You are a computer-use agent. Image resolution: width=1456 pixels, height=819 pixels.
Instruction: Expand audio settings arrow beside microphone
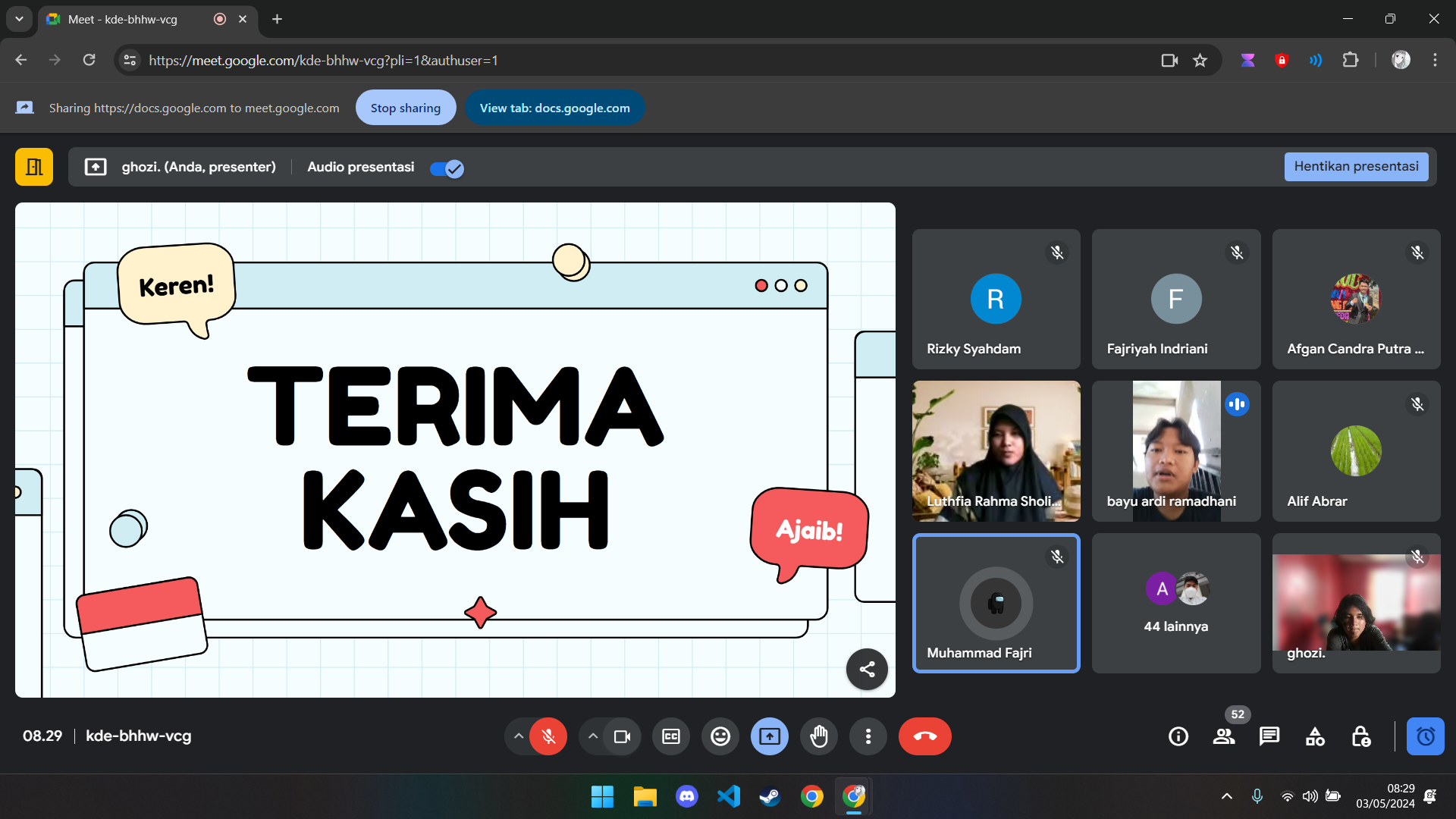(518, 736)
